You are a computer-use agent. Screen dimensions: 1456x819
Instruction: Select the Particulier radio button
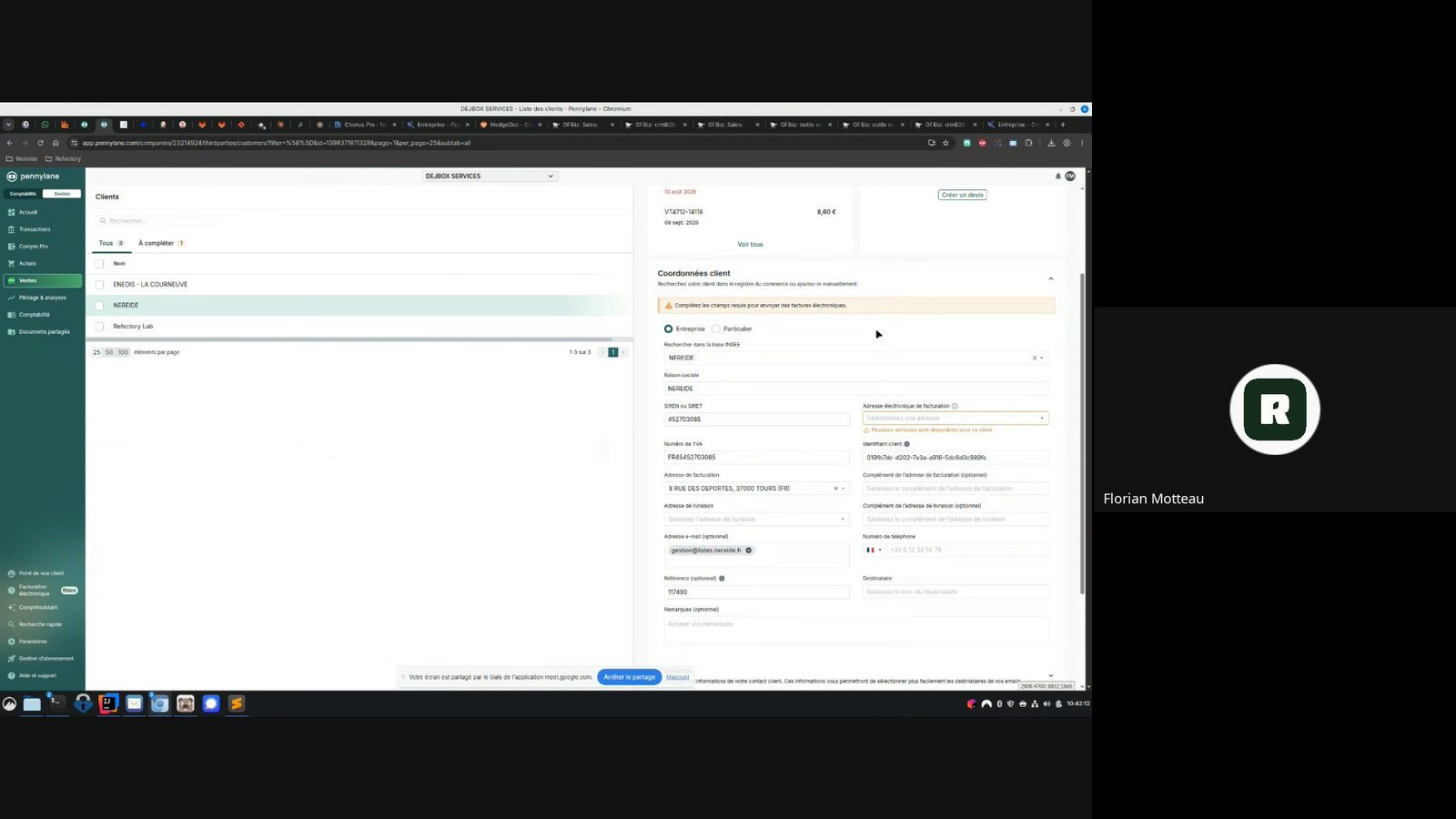point(716,329)
